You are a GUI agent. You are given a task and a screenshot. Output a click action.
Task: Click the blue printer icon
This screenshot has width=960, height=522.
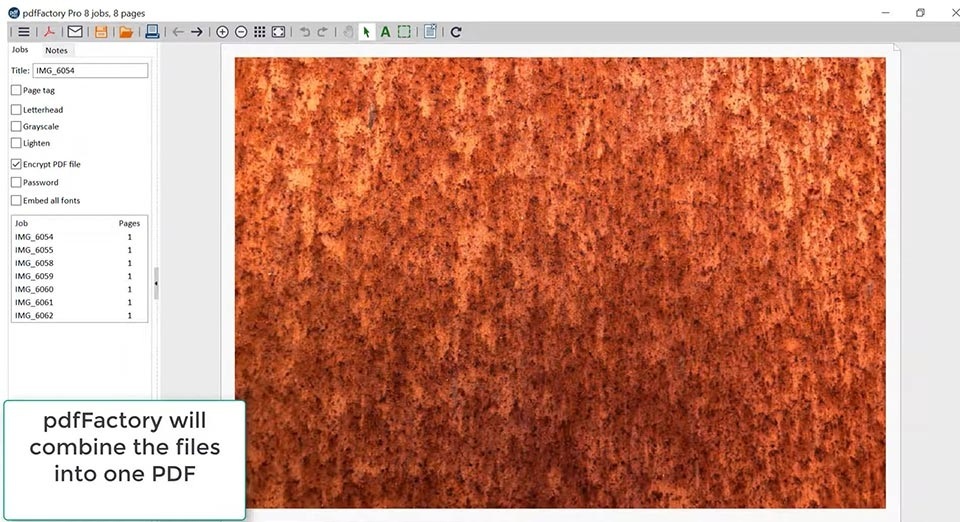point(152,32)
